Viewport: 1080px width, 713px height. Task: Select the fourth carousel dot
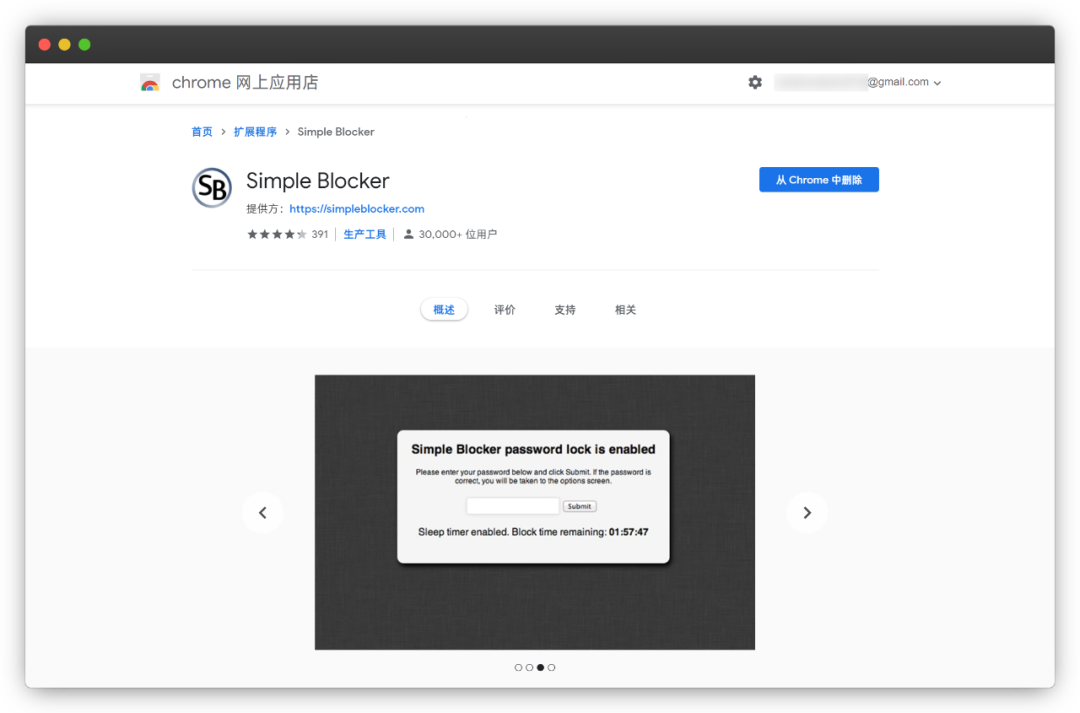pyautogui.click(x=552, y=668)
